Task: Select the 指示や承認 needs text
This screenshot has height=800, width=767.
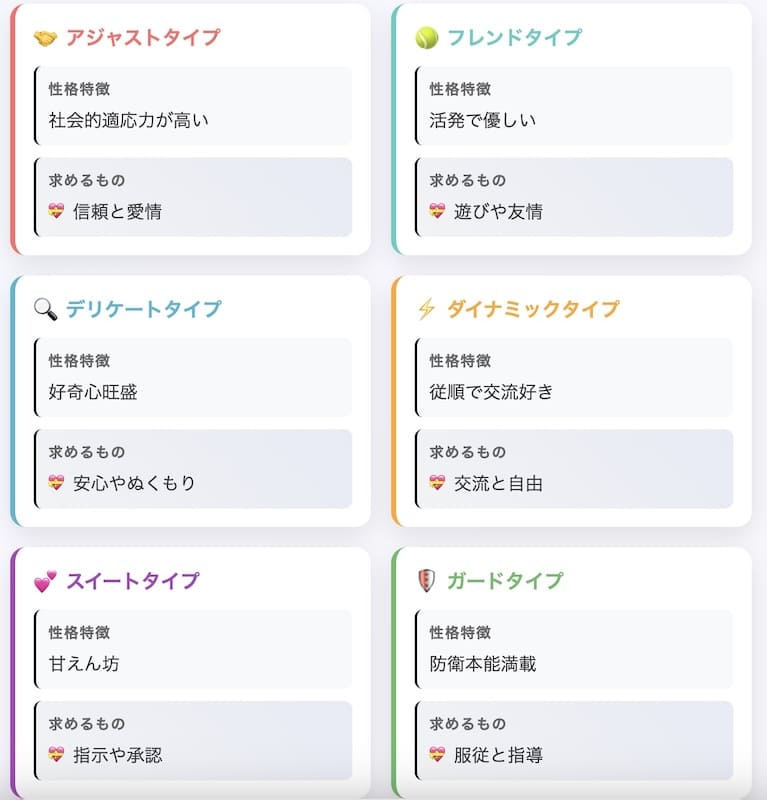Action: tap(117, 755)
